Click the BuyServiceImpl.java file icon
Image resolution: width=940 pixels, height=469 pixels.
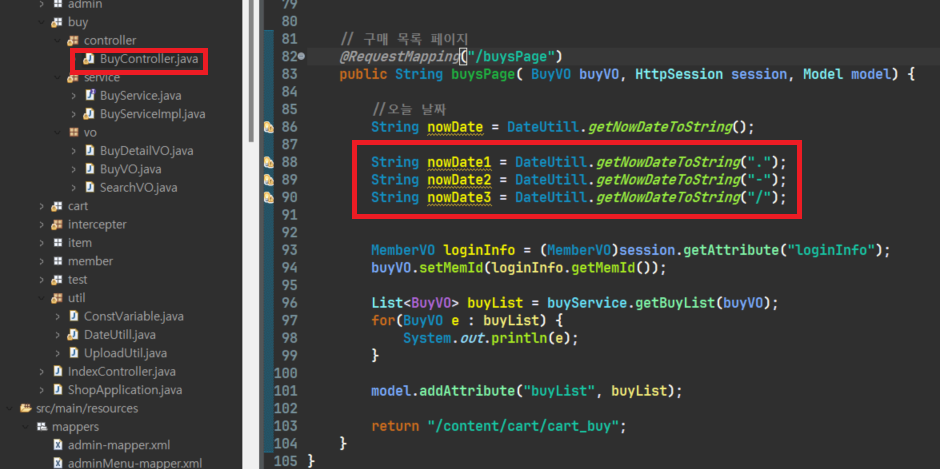(90, 114)
